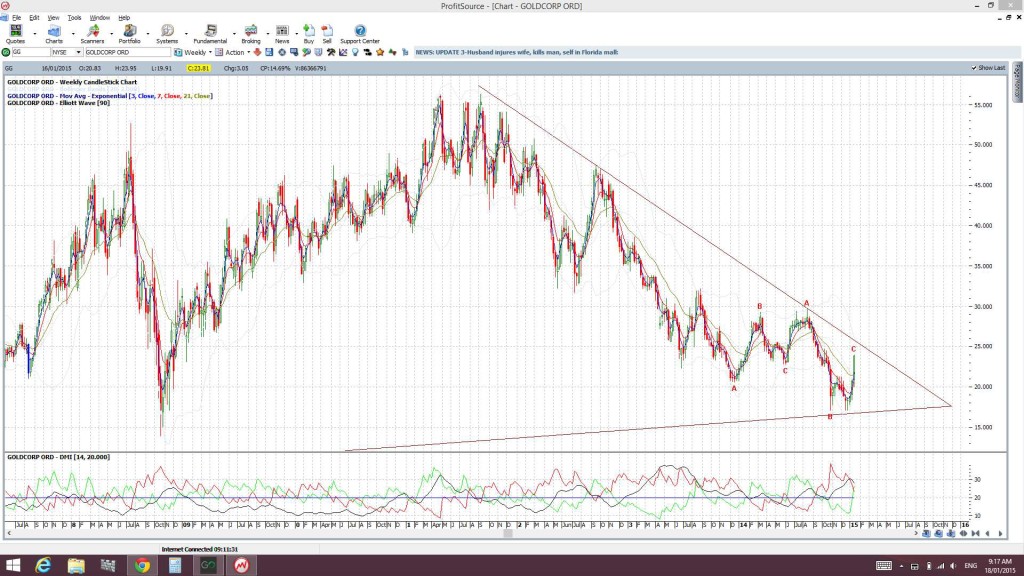Open the Page Notes side tab
This screenshot has height=576, width=1024.
coord(1017,82)
